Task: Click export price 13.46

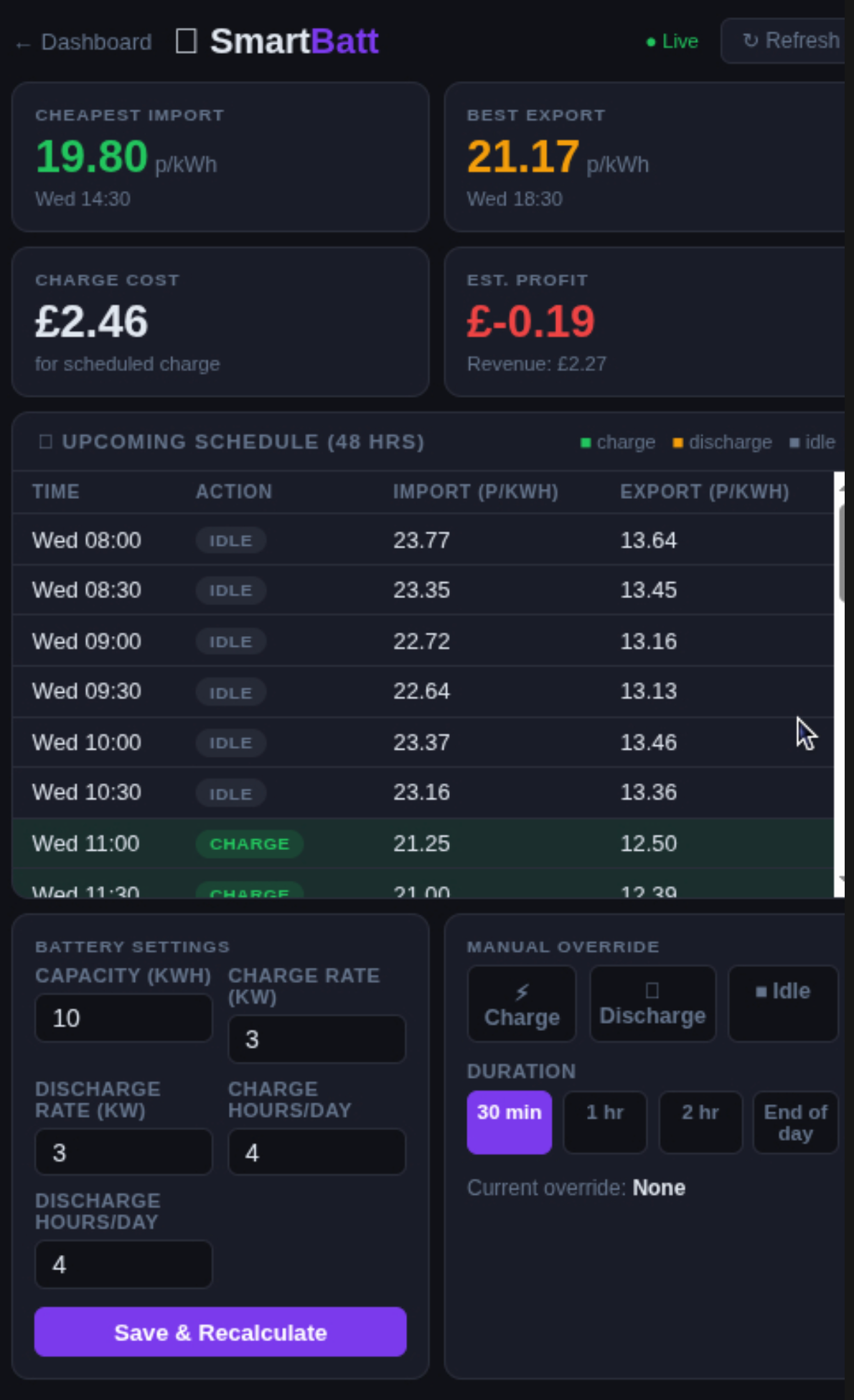Action: point(648,742)
